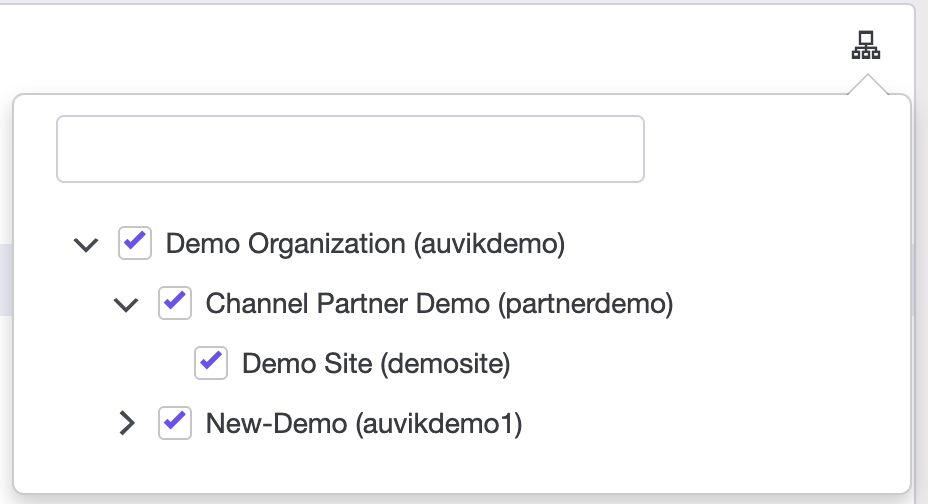Screen dimensions: 928x504
Task: Dismiss the site selector via the network tree icon
Action: 865,45
